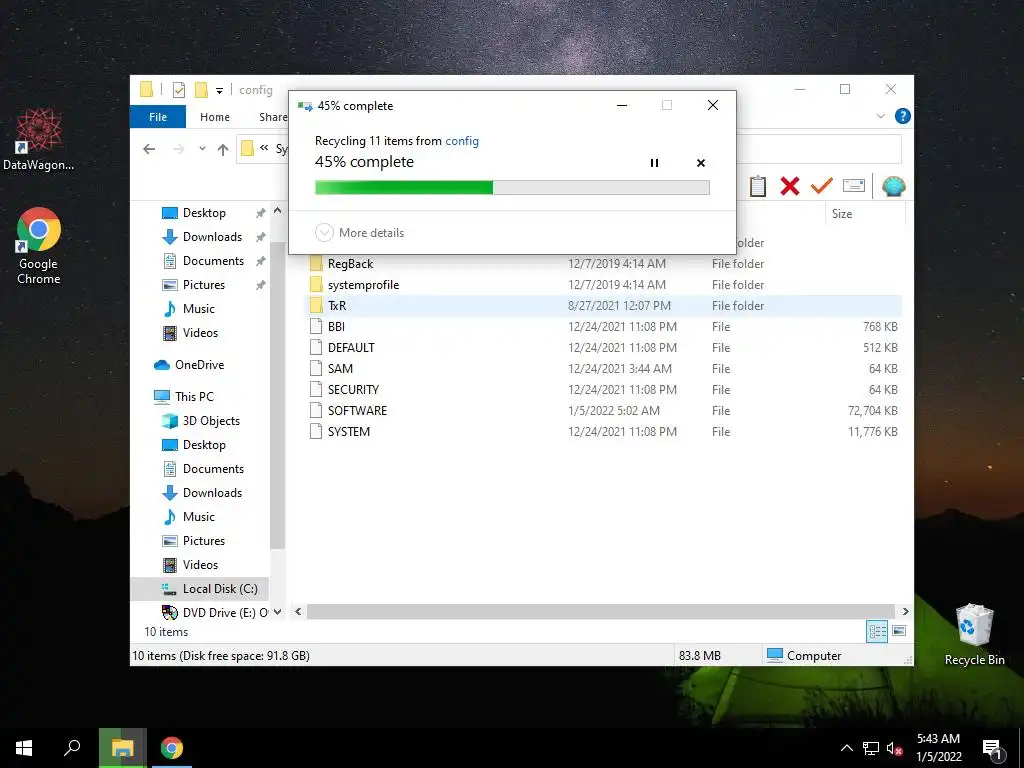Switch to large icons view layout
The height and width of the screenshot is (768, 1024).
[899, 631]
